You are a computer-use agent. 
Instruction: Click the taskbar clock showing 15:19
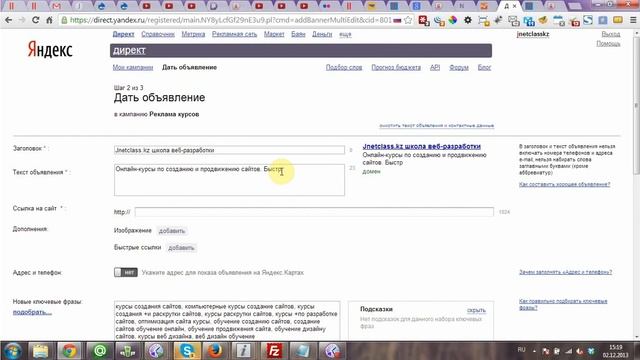(616, 351)
